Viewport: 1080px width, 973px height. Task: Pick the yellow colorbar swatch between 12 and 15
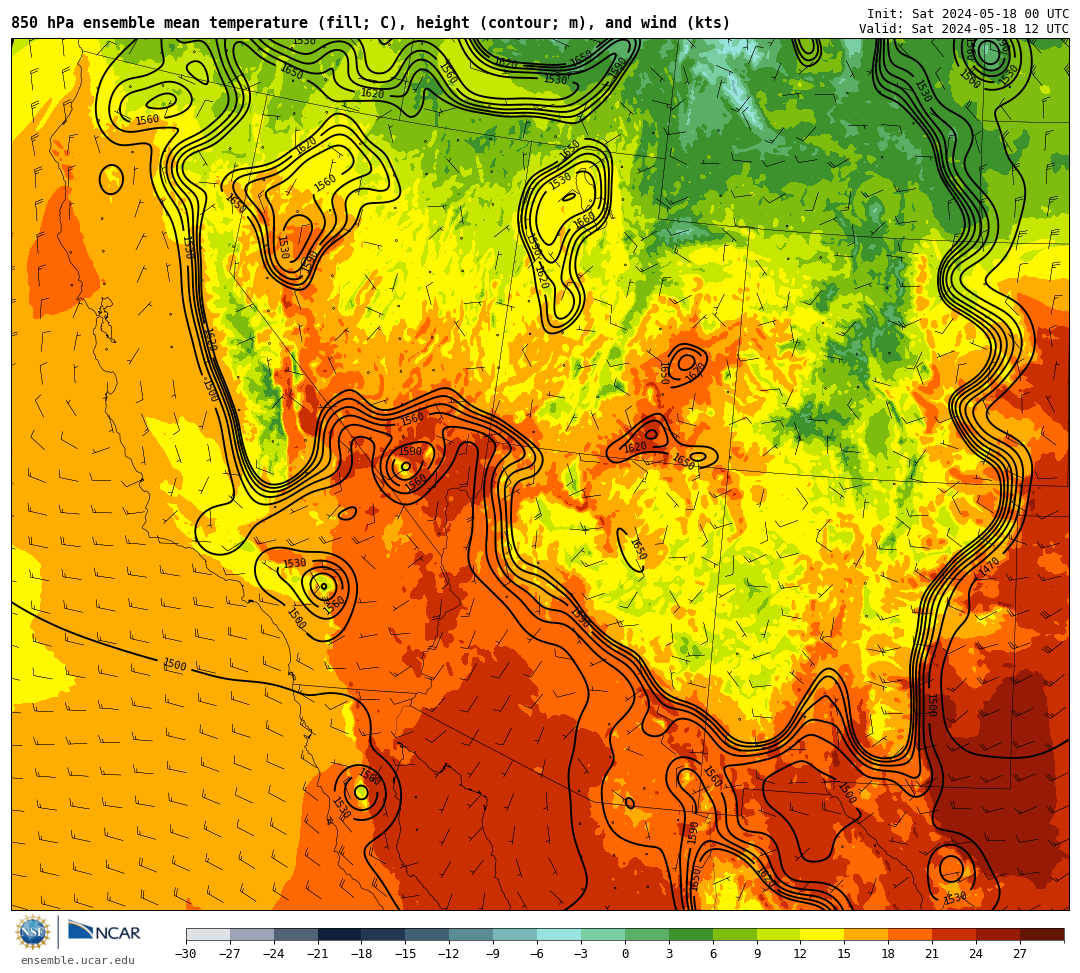pyautogui.click(x=822, y=934)
